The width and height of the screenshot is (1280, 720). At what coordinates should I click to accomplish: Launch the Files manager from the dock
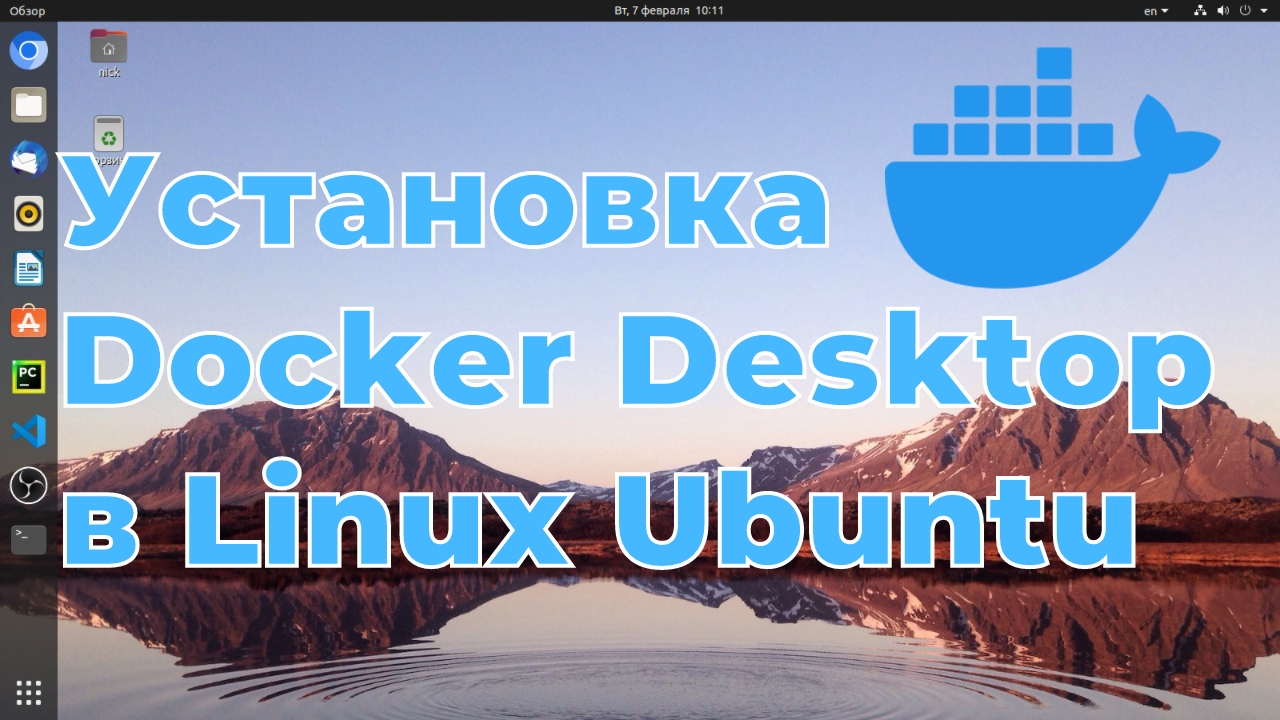28,104
